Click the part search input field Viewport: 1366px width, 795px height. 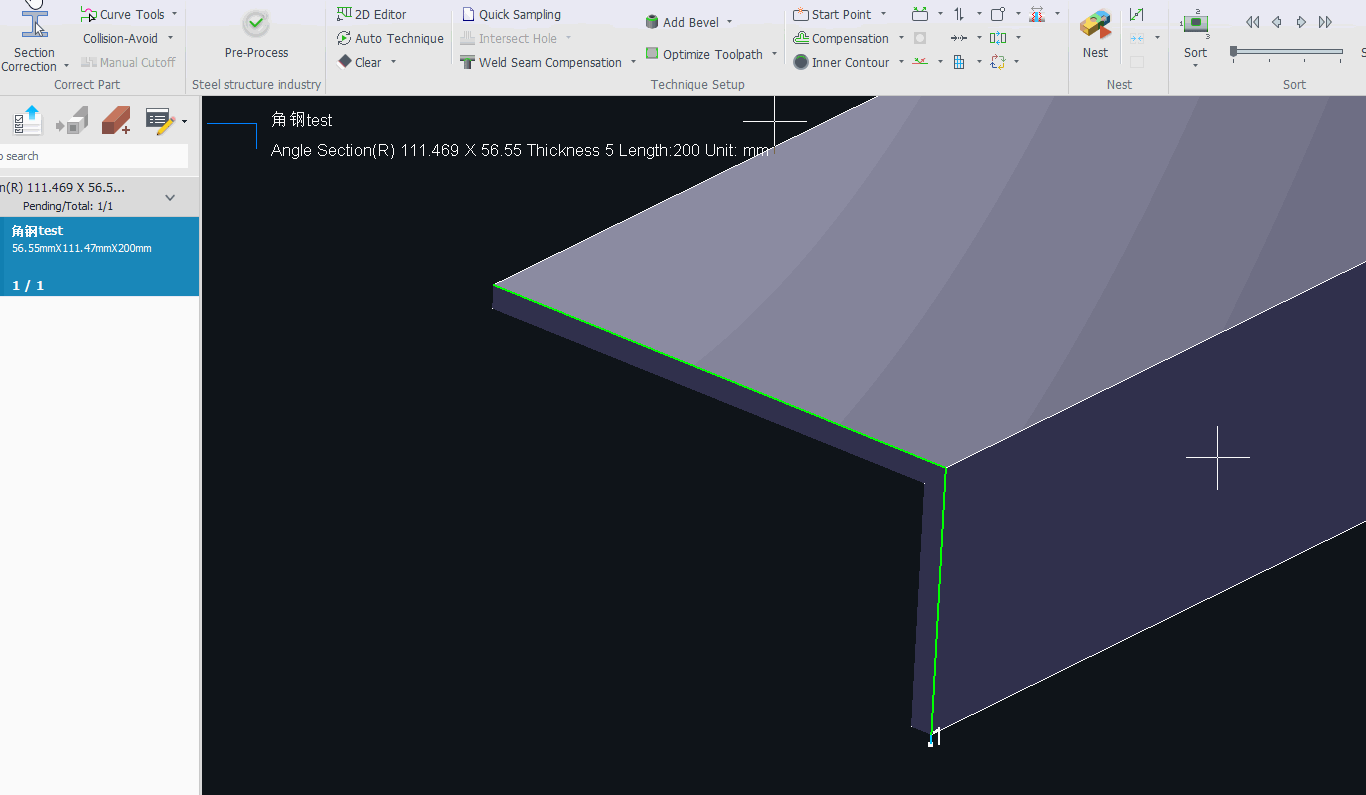95,156
